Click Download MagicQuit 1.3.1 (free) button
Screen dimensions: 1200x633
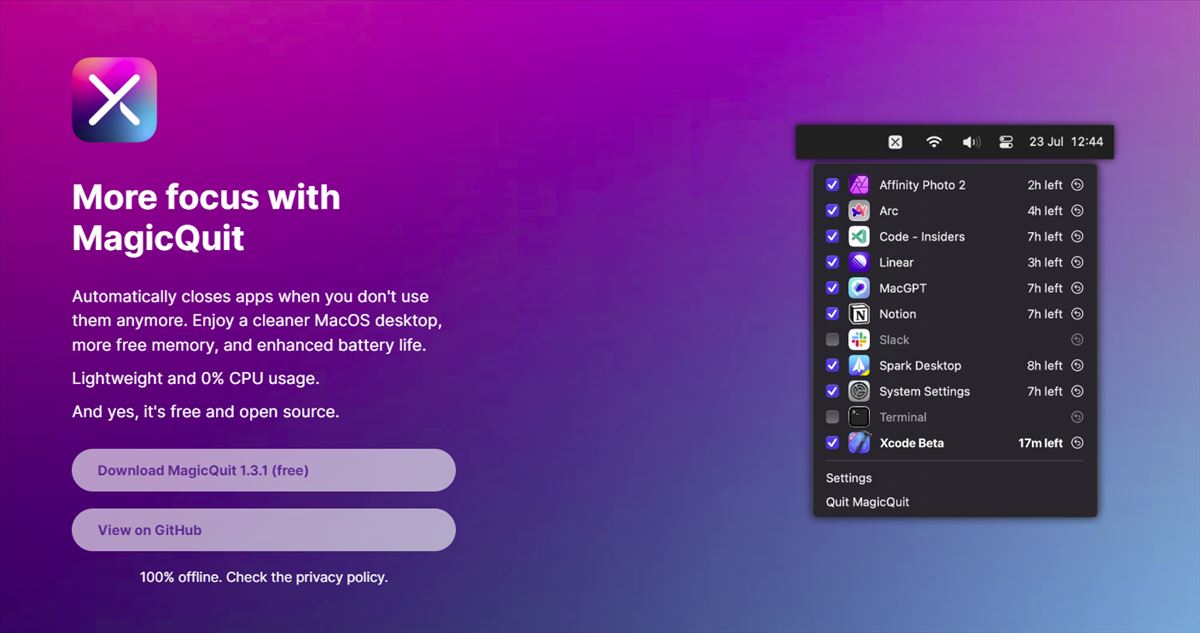click(264, 470)
